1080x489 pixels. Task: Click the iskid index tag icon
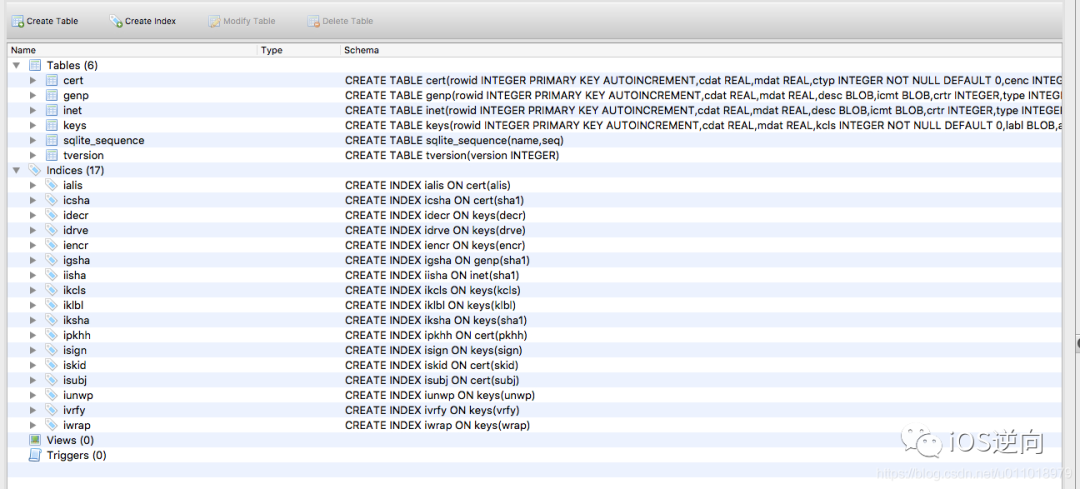click(x=52, y=365)
